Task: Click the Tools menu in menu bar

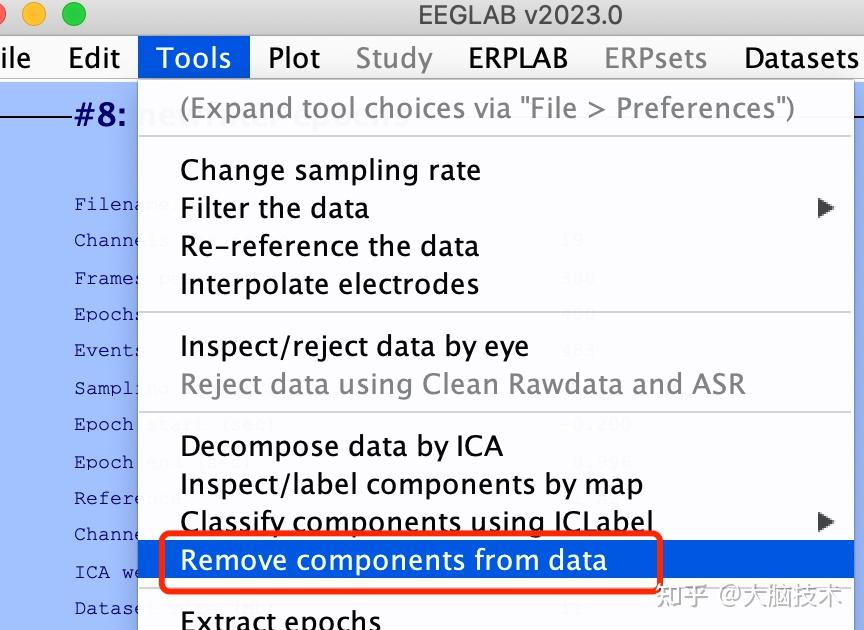Action: [194, 58]
